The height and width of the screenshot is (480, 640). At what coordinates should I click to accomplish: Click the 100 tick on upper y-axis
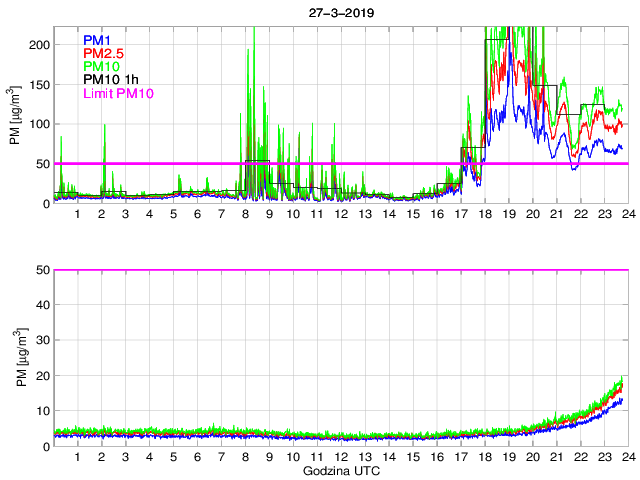(x=38, y=124)
